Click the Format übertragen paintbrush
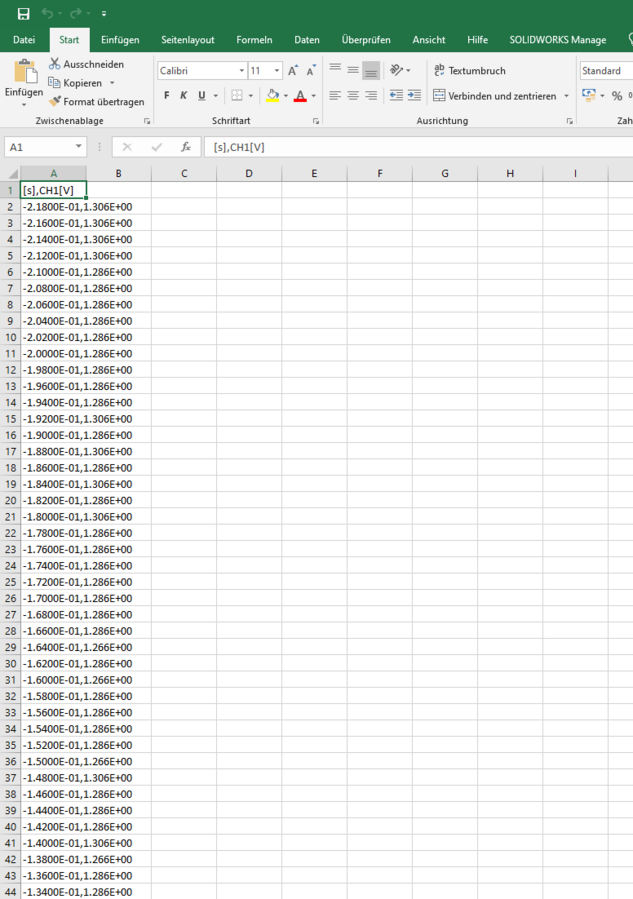This screenshot has width=633, height=899. pyautogui.click(x=55, y=101)
